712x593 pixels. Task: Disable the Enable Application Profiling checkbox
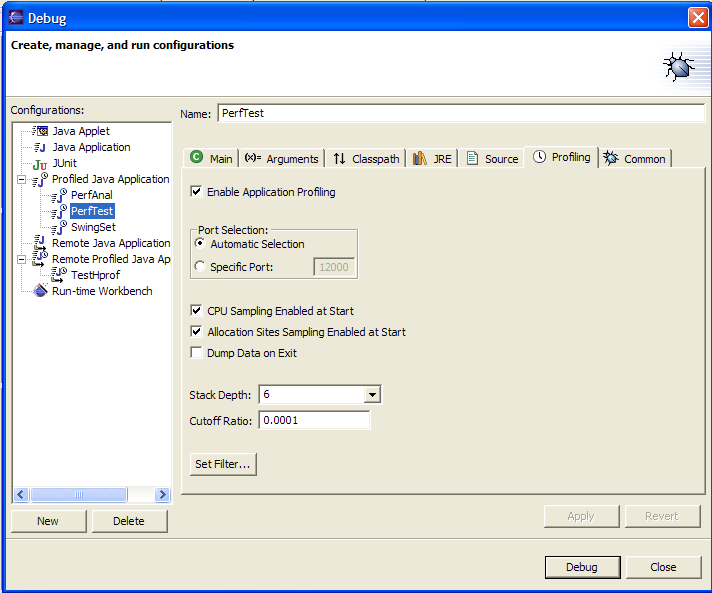click(197, 192)
